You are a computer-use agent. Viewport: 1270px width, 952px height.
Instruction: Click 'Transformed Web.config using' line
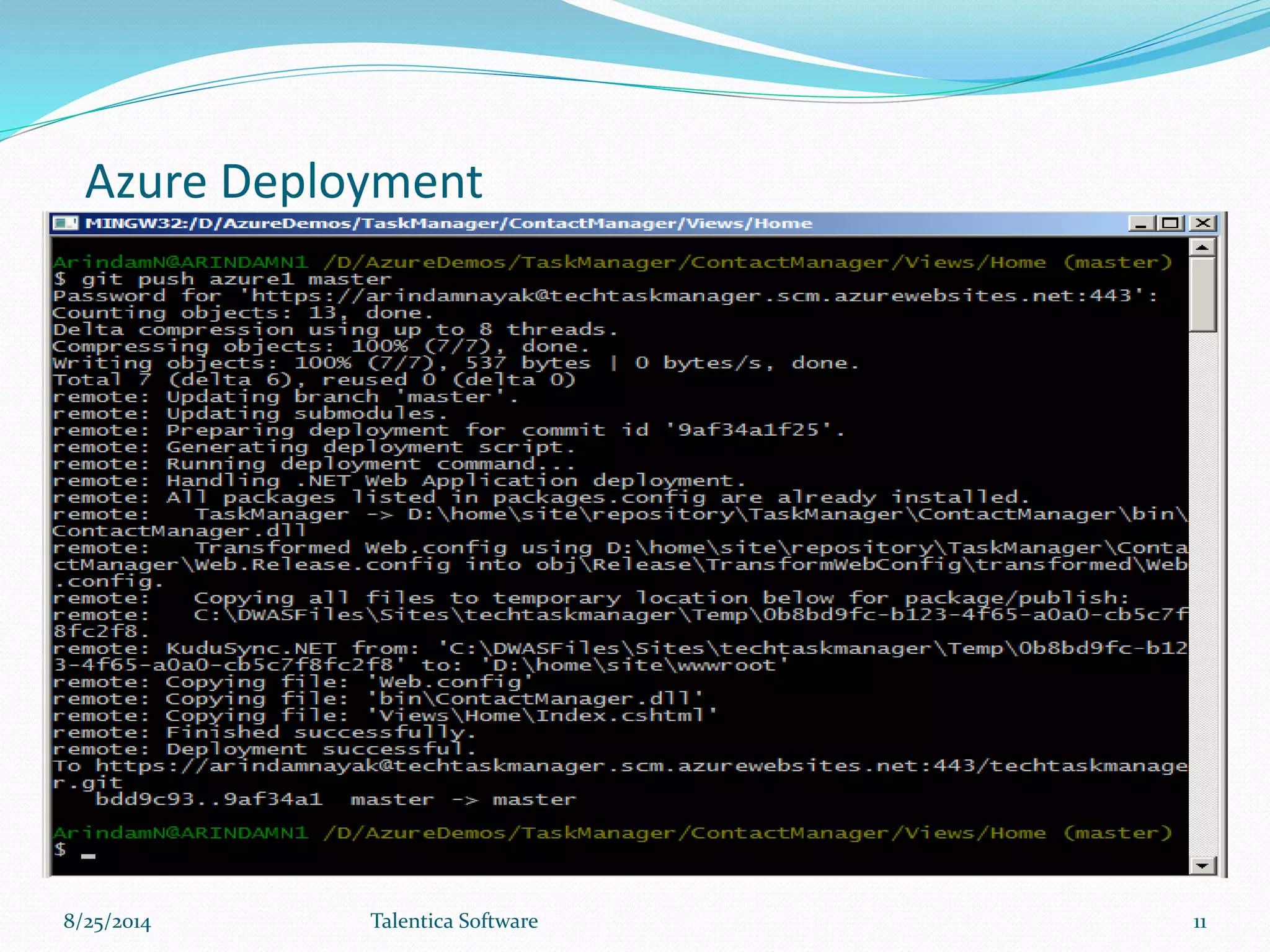pyautogui.click(x=620, y=548)
